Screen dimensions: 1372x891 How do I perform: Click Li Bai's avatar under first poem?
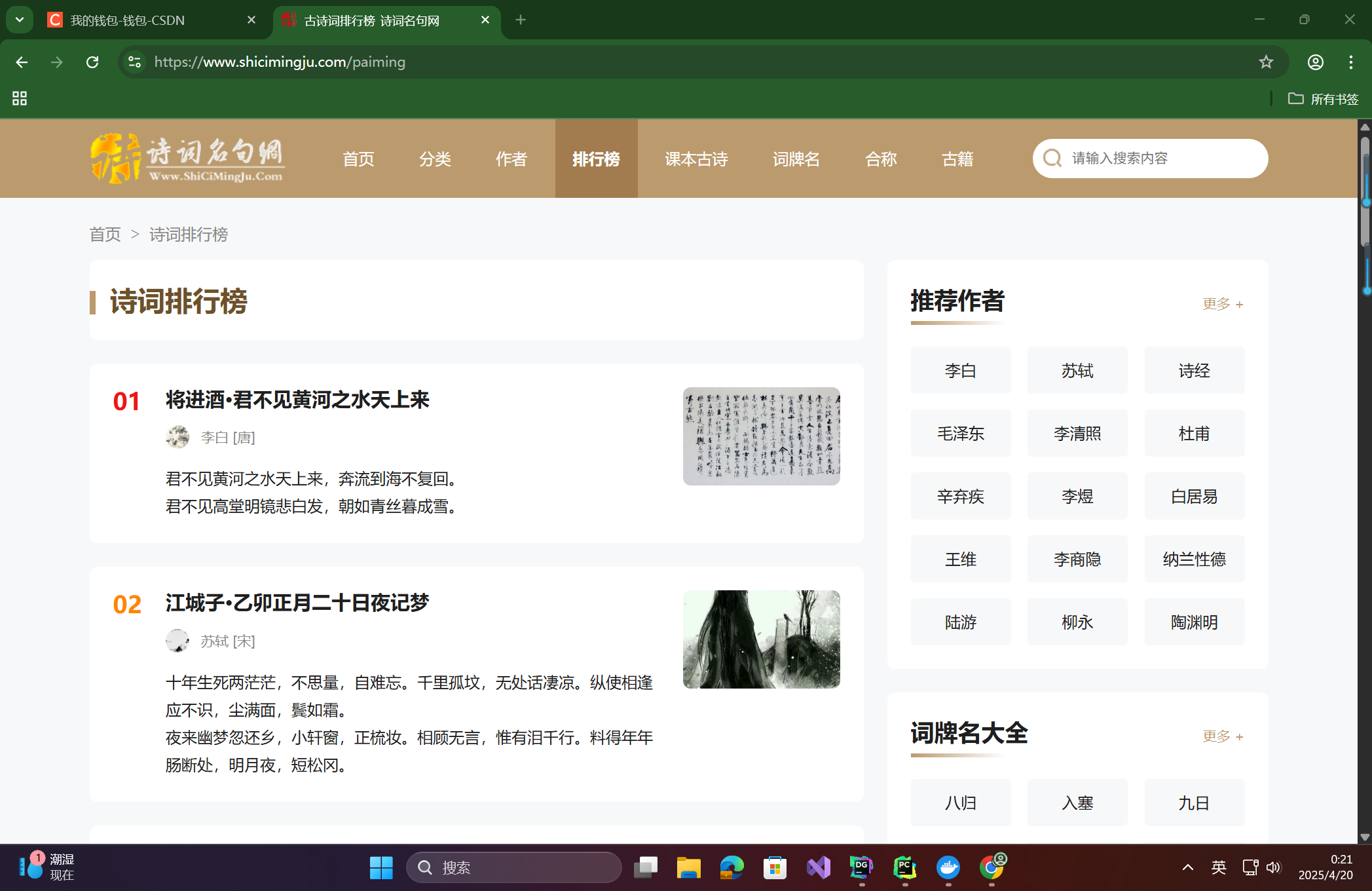(177, 437)
